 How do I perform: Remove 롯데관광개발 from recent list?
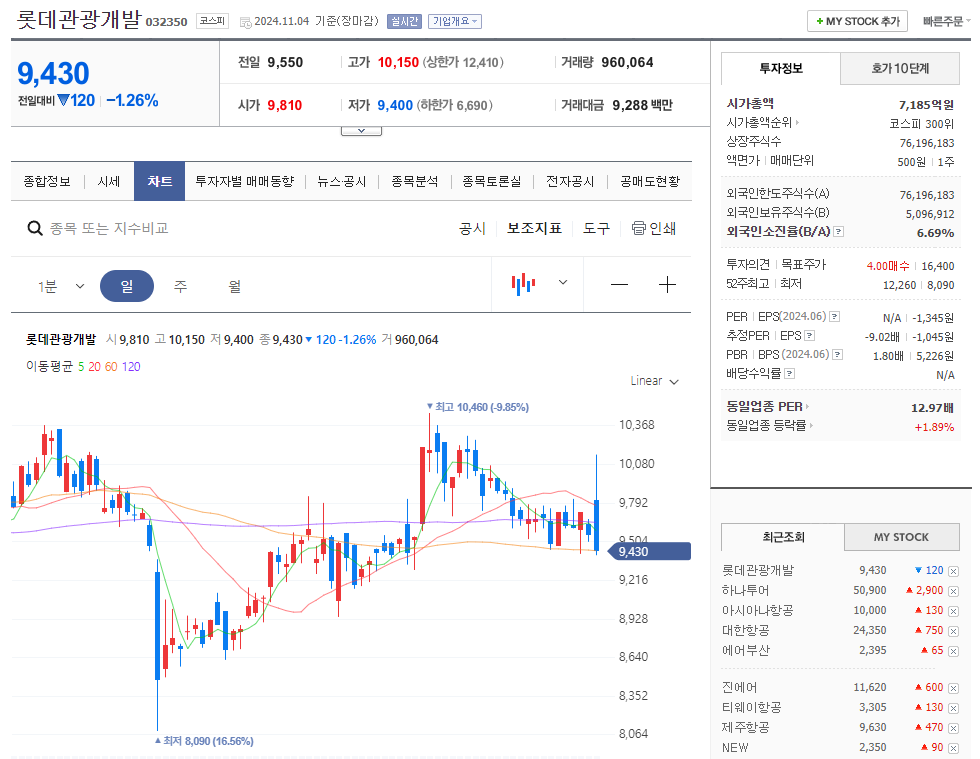coord(953,571)
